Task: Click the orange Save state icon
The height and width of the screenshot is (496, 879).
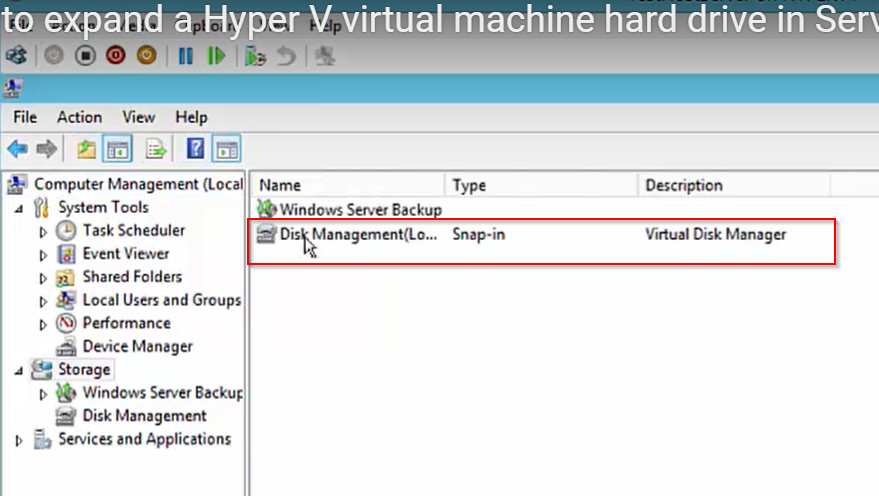Action: [146, 55]
